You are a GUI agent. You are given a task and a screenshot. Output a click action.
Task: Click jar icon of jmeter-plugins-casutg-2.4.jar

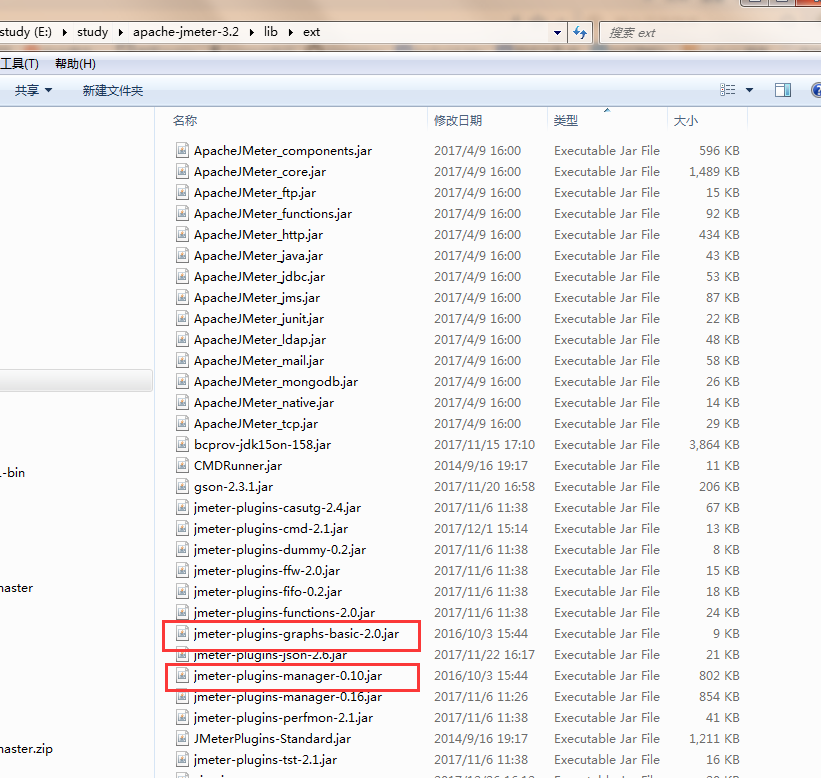[x=182, y=507]
